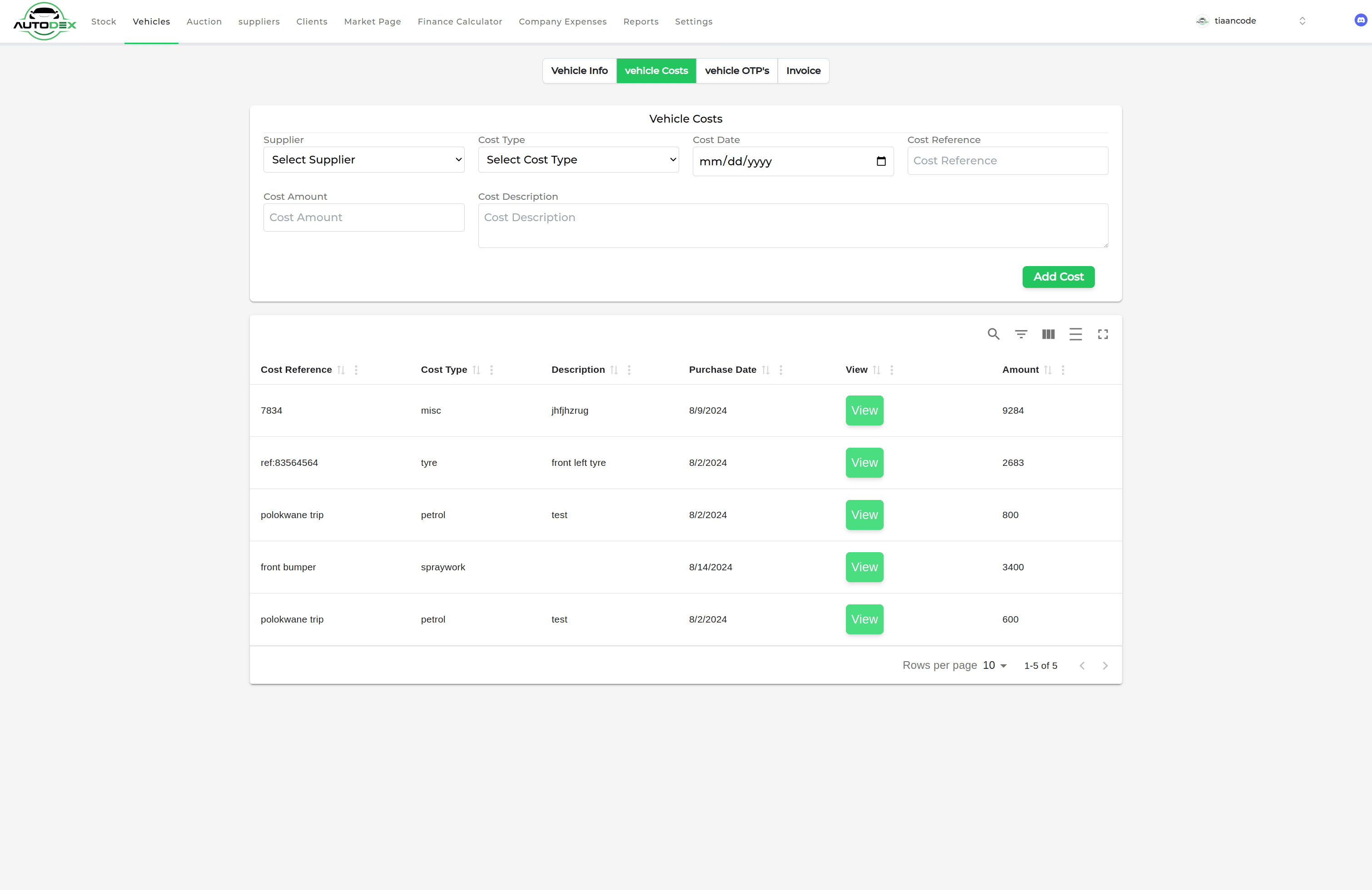
Task: View the front left tyre cost
Action: point(864,463)
